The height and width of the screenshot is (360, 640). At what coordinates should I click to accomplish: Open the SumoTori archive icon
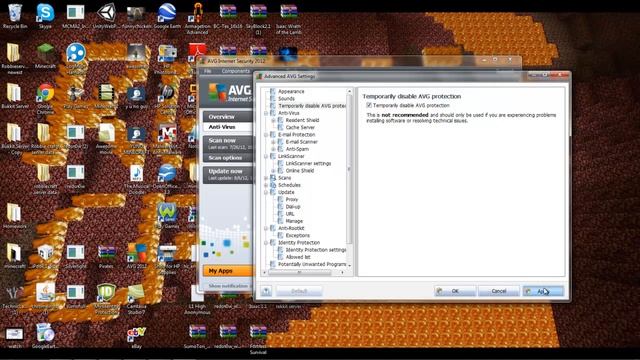coord(197,337)
